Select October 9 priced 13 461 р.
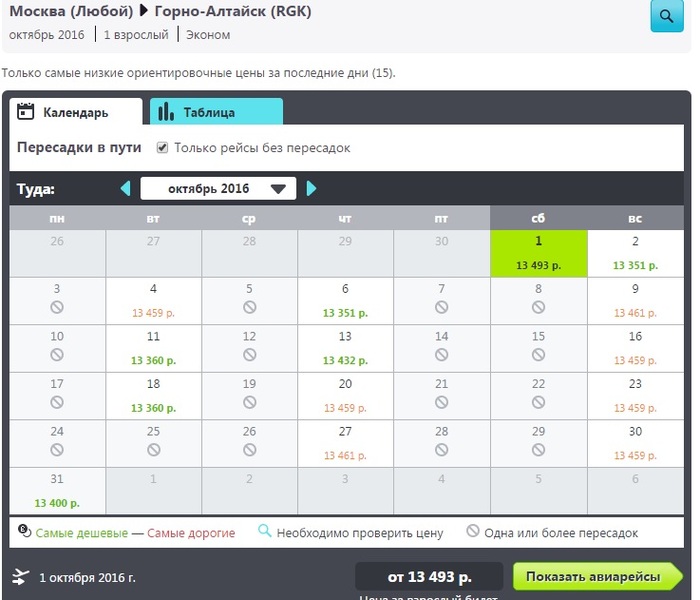The image size is (700, 600). tap(635, 300)
